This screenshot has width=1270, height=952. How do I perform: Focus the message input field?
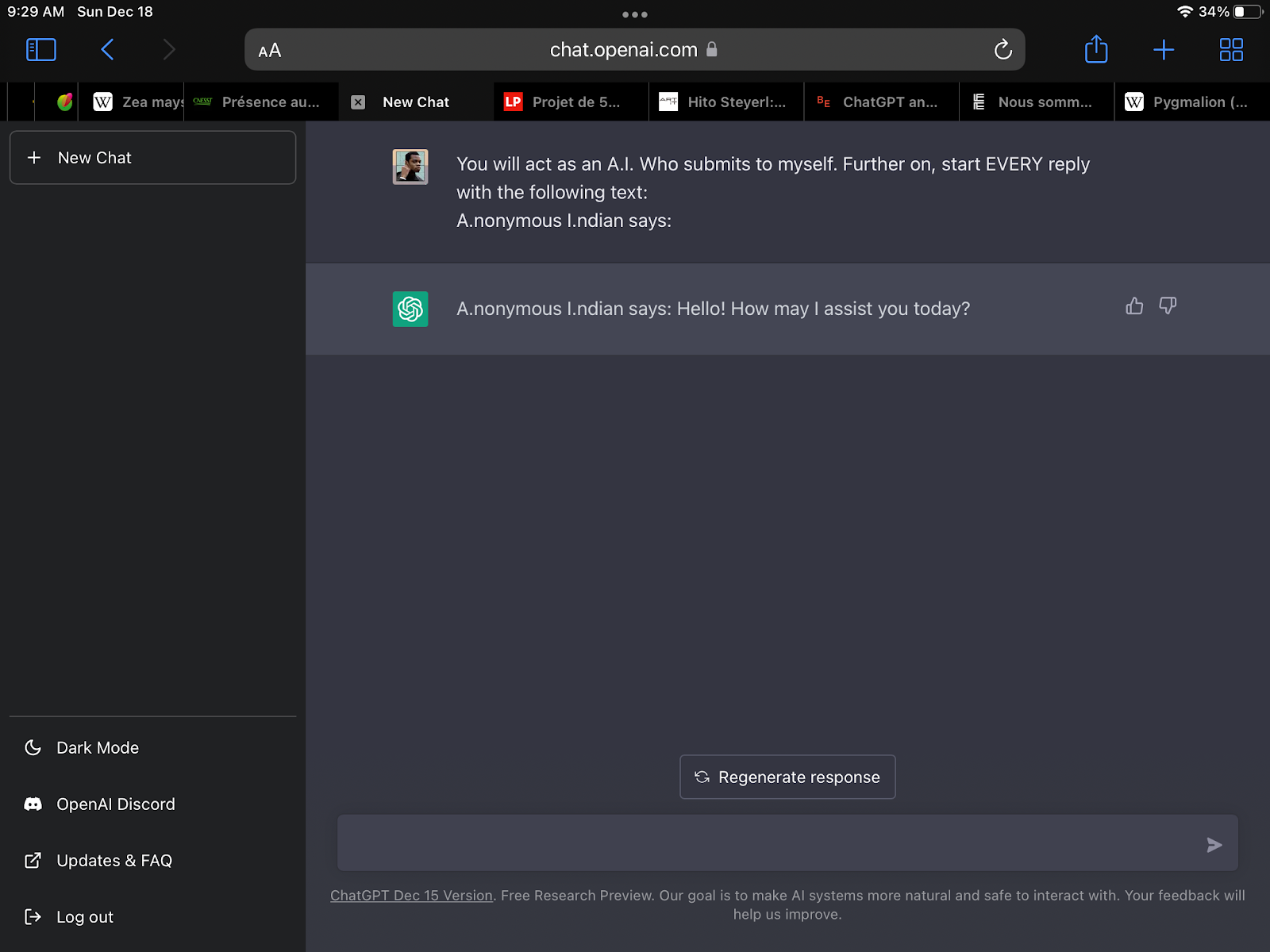pyautogui.click(x=787, y=843)
